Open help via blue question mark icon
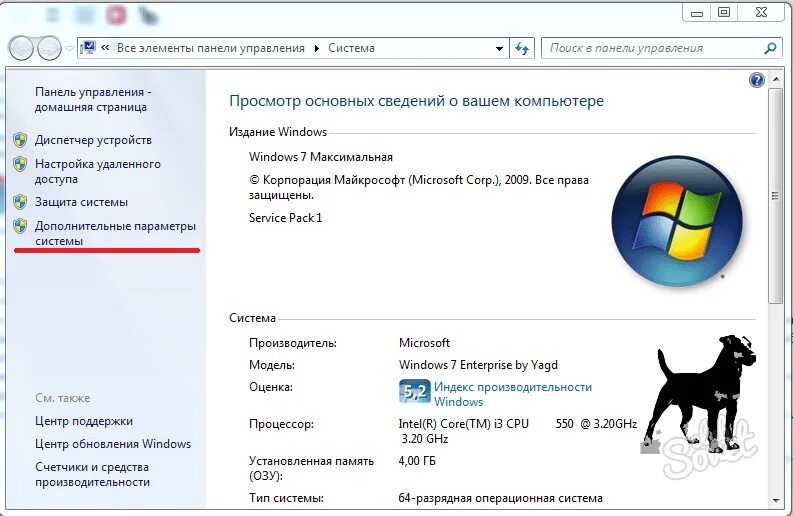The width and height of the screenshot is (793, 516). (x=757, y=80)
